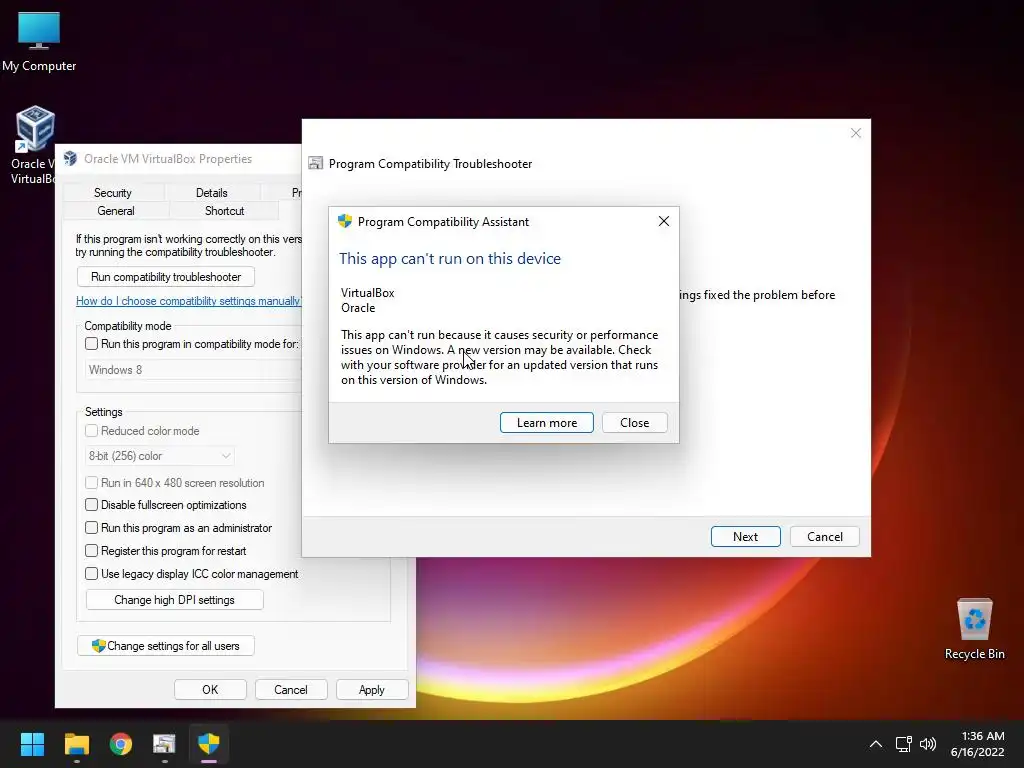Screen dimensions: 1024x768
Task: Click Next in the troubleshooter
Action: [x=746, y=536]
